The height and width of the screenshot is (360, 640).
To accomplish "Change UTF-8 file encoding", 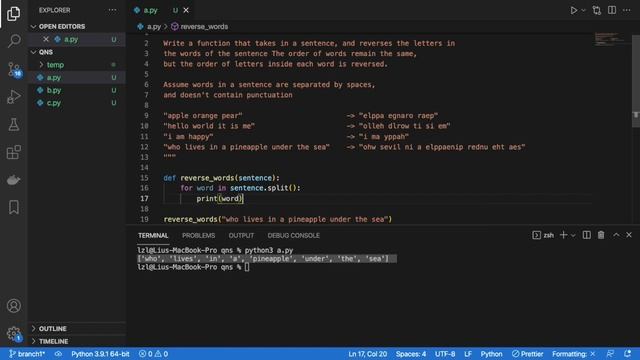I will click(x=445, y=354).
